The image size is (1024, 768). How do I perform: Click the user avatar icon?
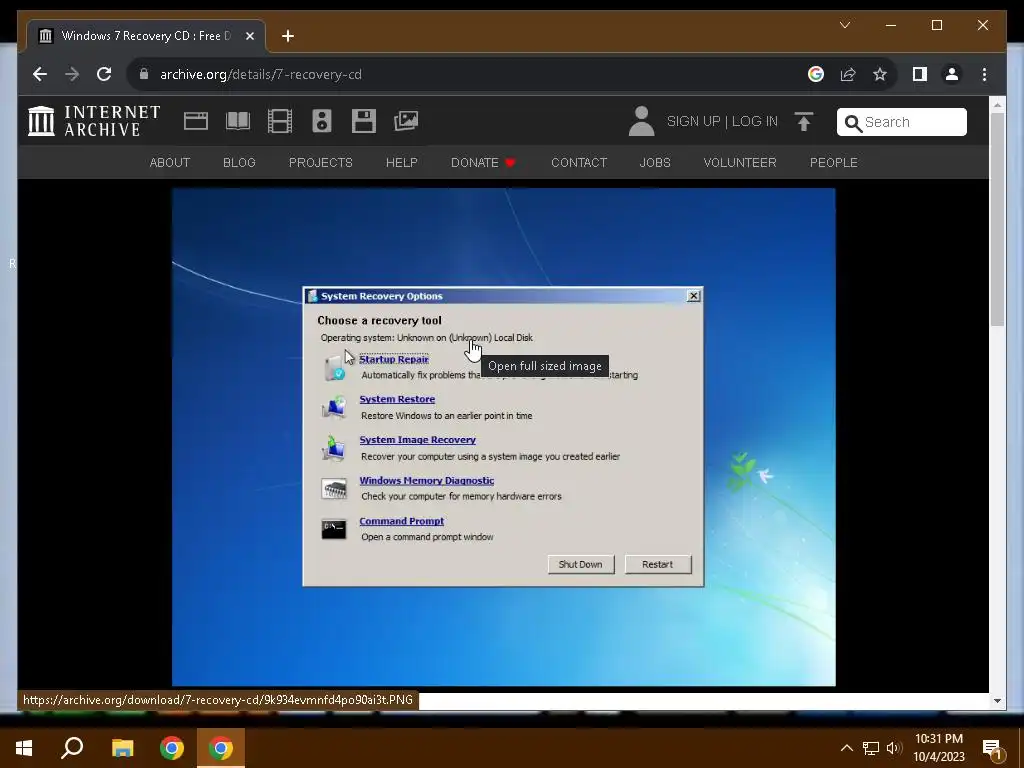click(641, 121)
